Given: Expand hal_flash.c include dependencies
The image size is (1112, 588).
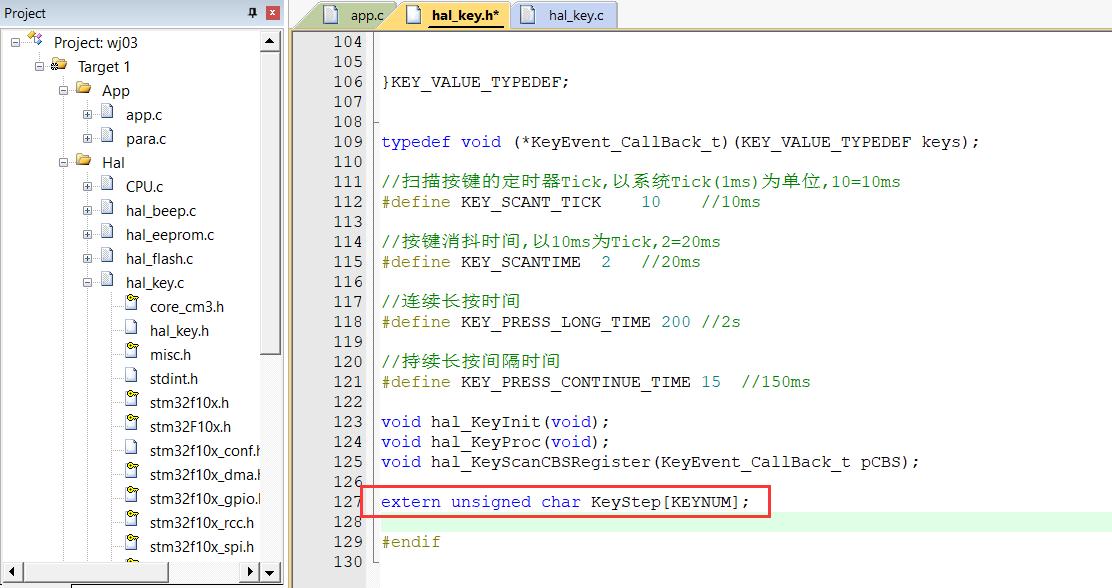Looking at the screenshot, I should click(x=87, y=259).
